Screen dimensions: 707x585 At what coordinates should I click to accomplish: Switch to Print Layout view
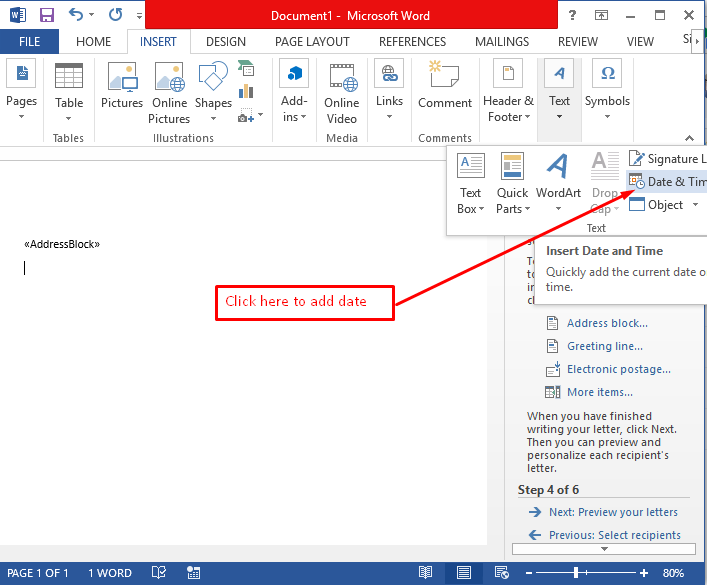(464, 573)
